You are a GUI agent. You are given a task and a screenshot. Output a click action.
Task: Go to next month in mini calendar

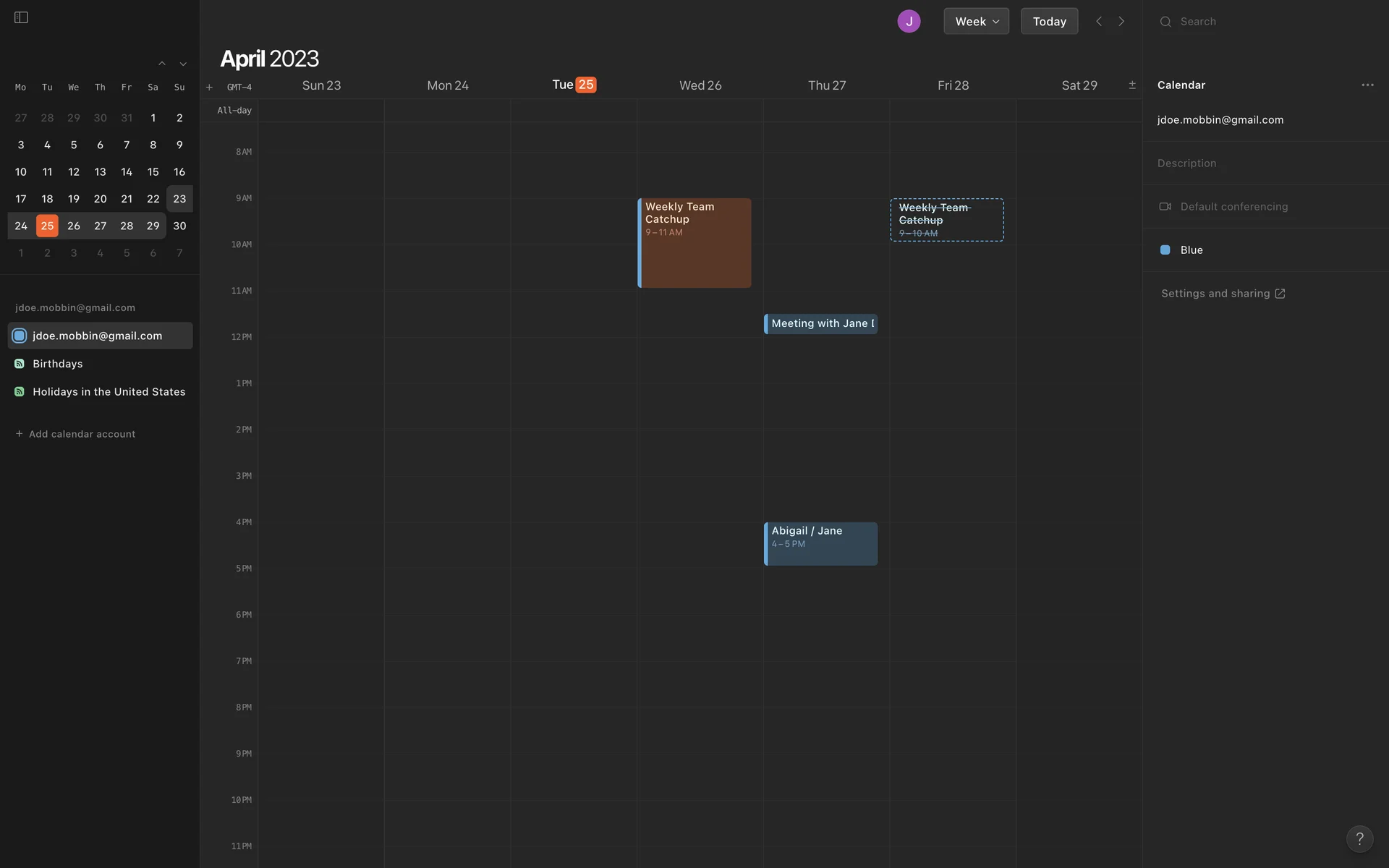(x=183, y=64)
